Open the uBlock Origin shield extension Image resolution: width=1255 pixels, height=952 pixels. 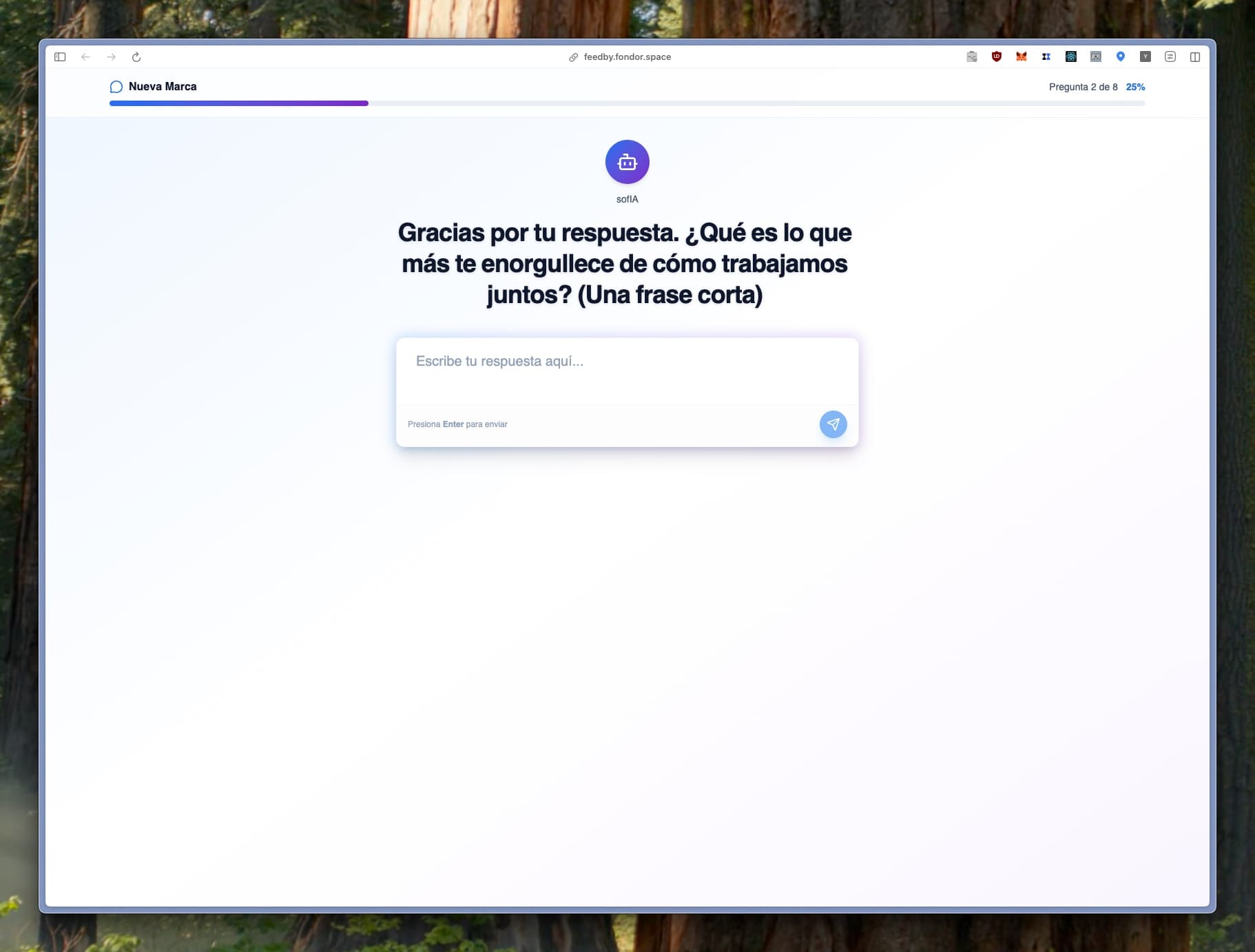[997, 56]
